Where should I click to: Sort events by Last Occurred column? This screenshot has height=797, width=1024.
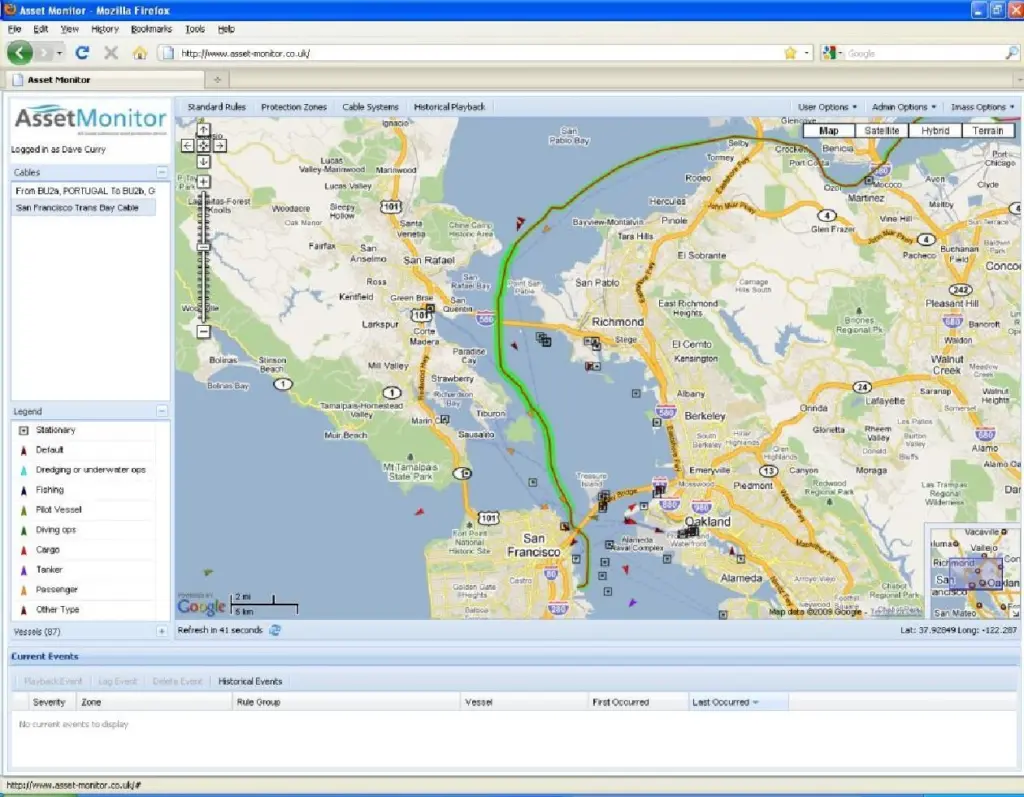pyautogui.click(x=739, y=702)
